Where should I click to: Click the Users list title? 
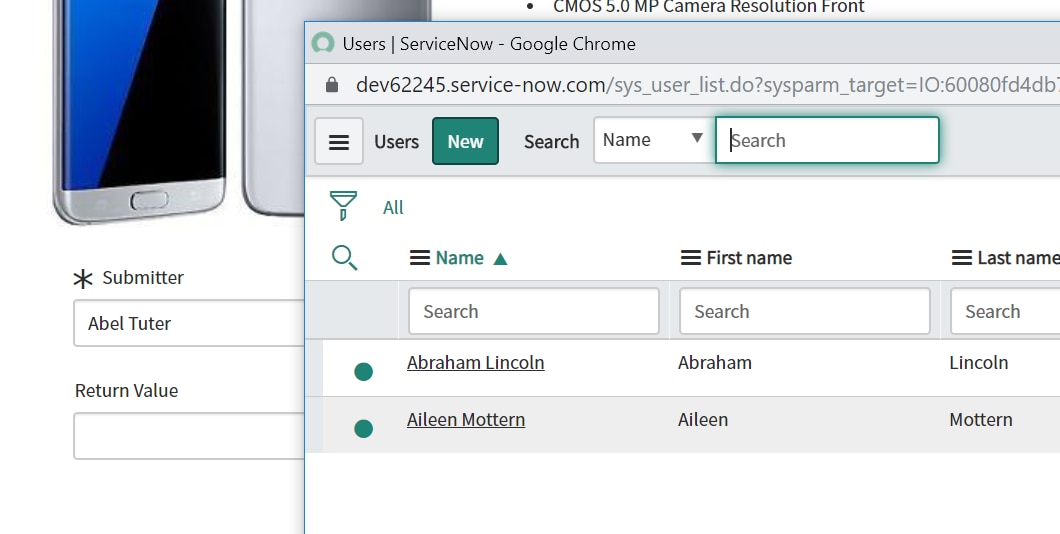coord(397,142)
